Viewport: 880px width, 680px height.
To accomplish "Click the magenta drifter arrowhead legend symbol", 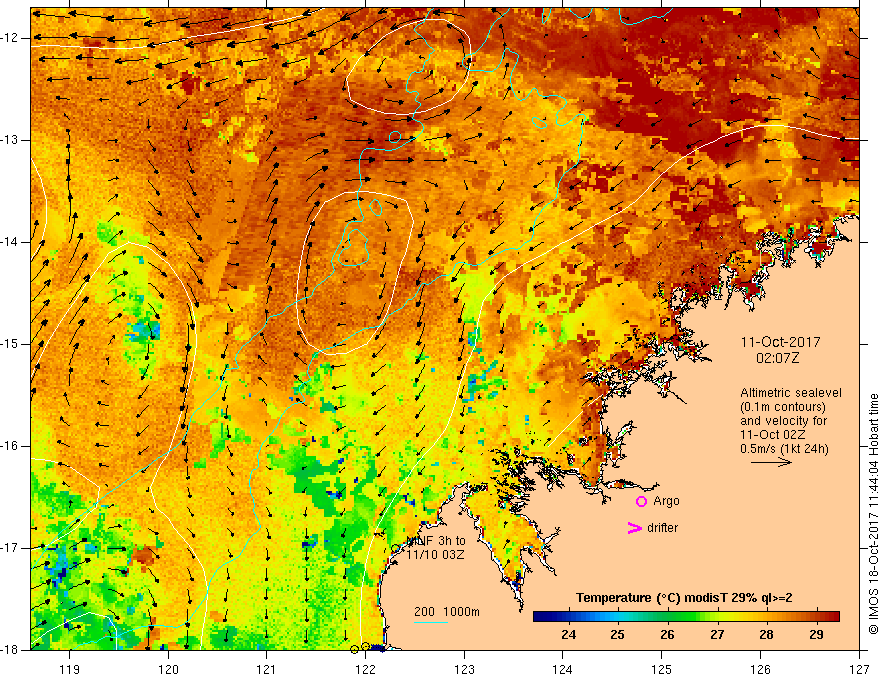I will pos(634,527).
